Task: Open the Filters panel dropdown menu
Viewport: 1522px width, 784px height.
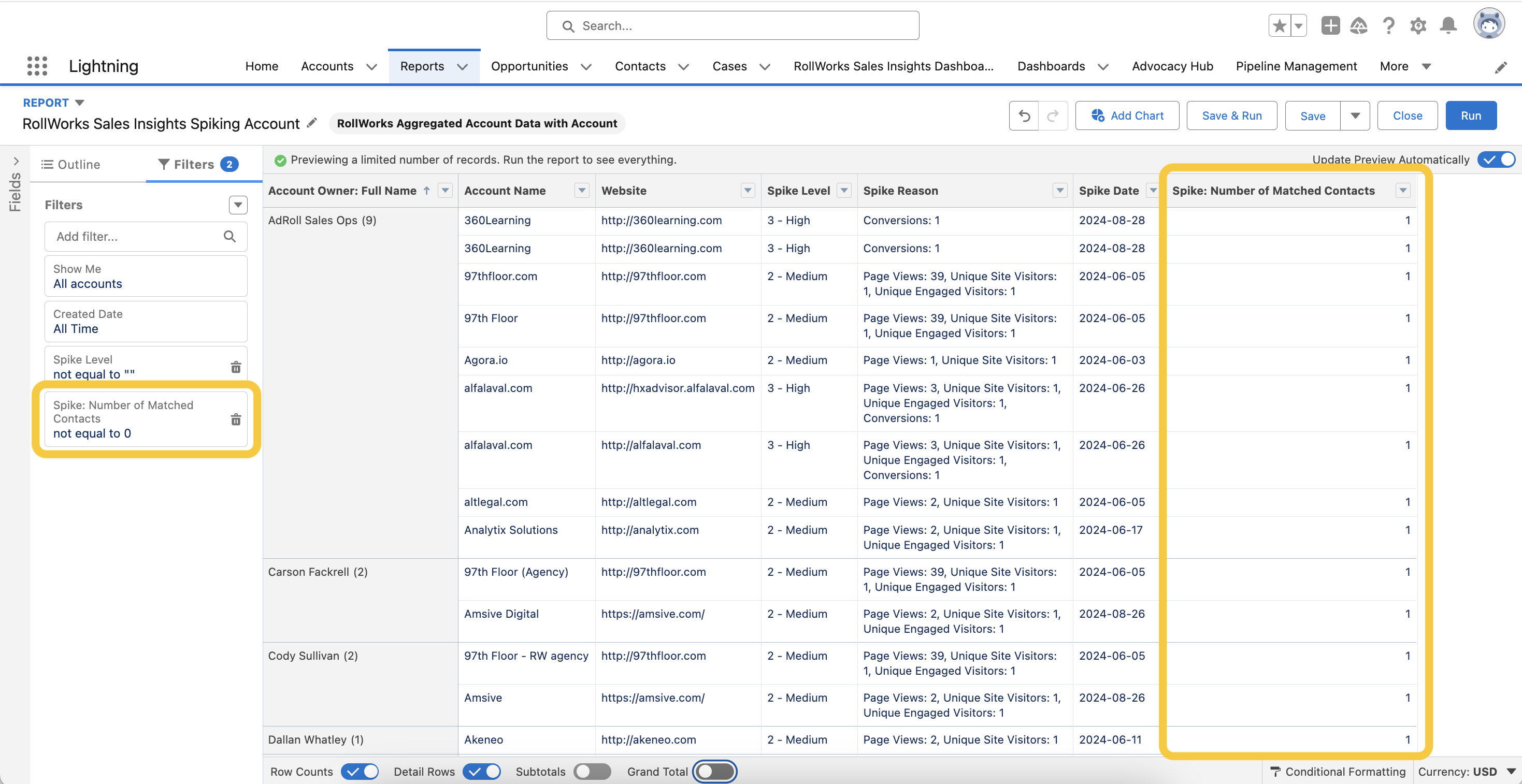Action: pos(237,205)
